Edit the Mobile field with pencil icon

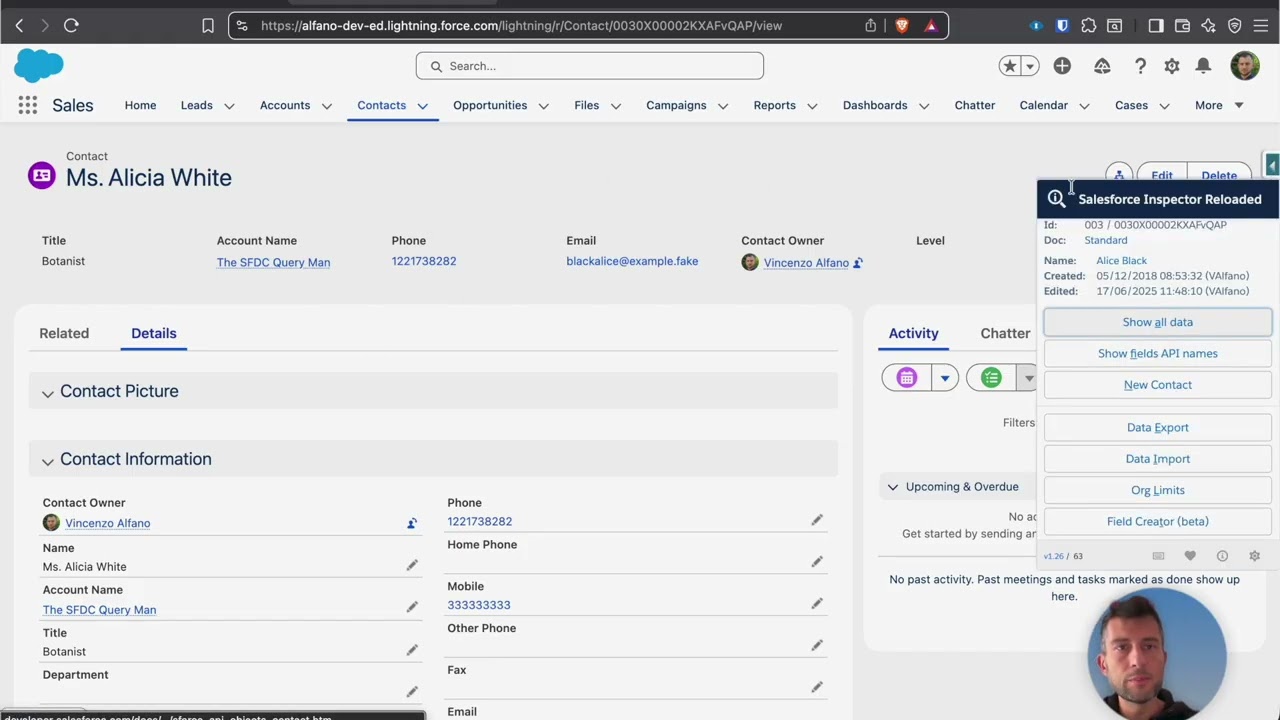coord(817,604)
